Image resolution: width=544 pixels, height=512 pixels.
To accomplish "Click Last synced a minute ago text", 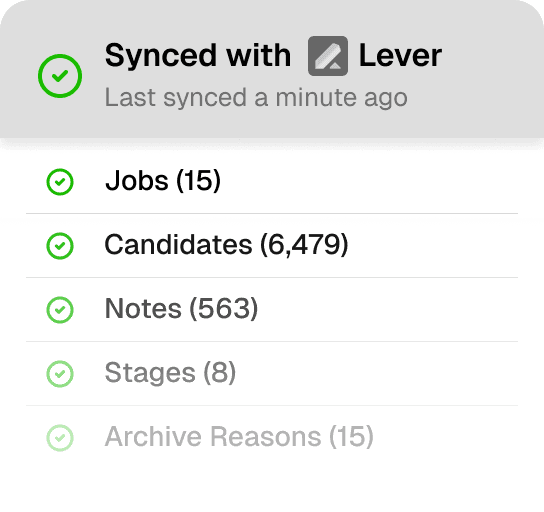I will [x=256, y=98].
